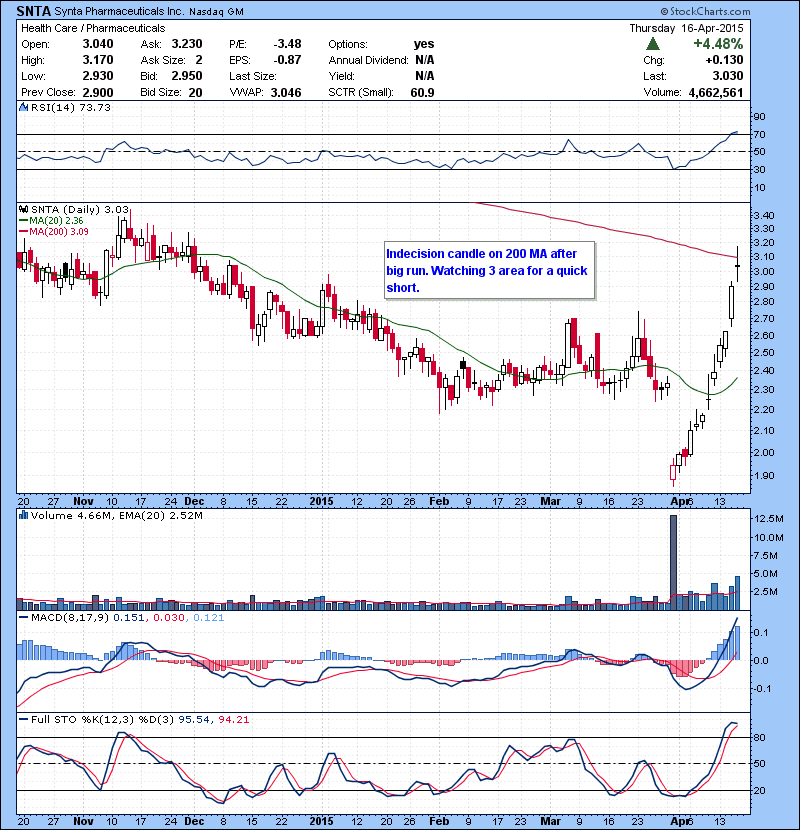Click the EPS value -0.87
Image resolution: width=800 pixels, height=830 pixels.
click(287, 60)
